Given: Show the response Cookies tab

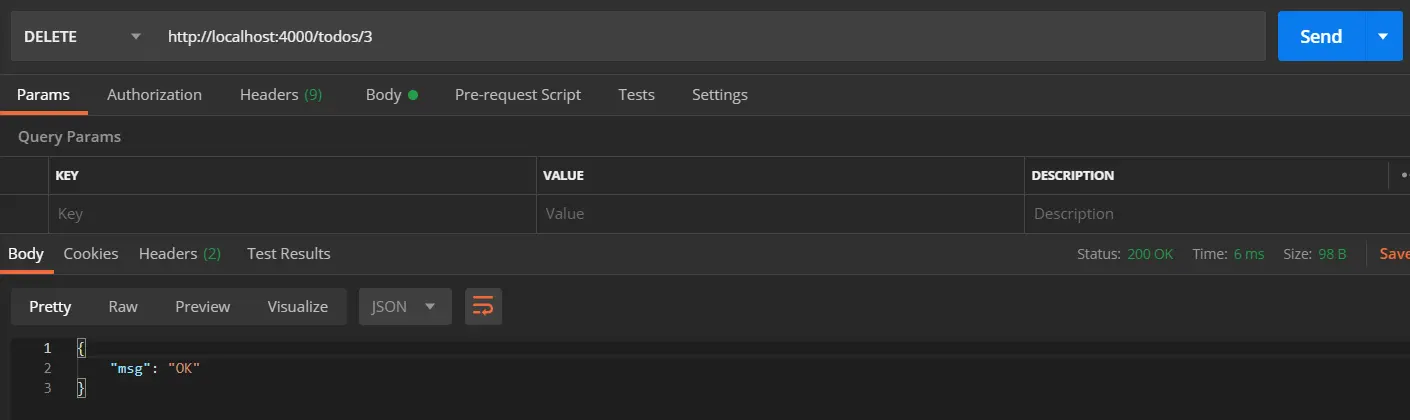Looking at the screenshot, I should (91, 254).
